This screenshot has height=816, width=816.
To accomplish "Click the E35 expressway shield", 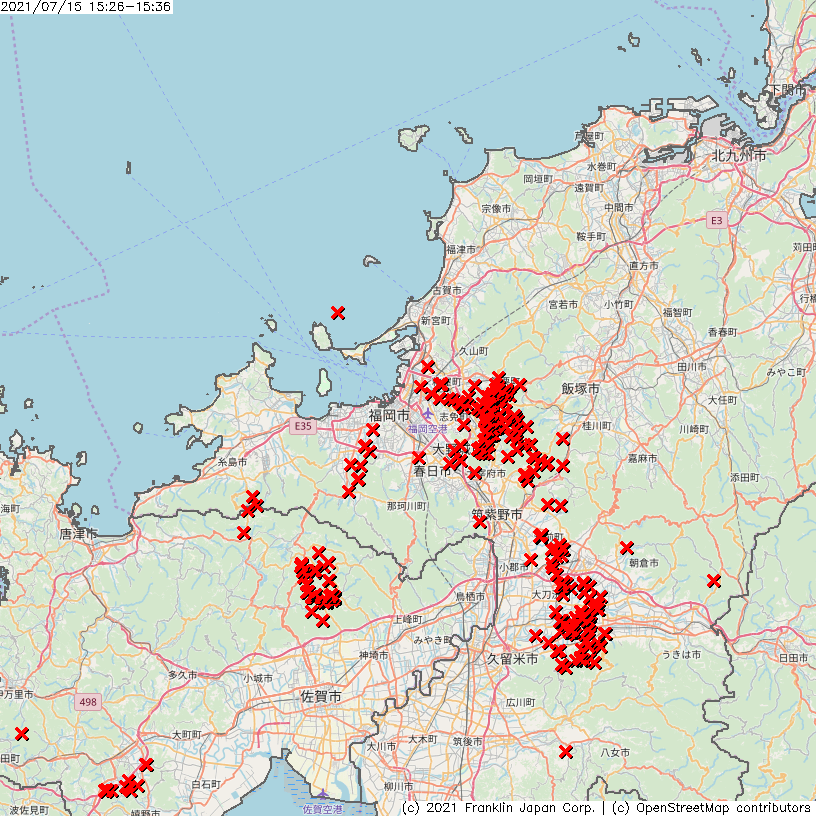I will [x=303, y=426].
